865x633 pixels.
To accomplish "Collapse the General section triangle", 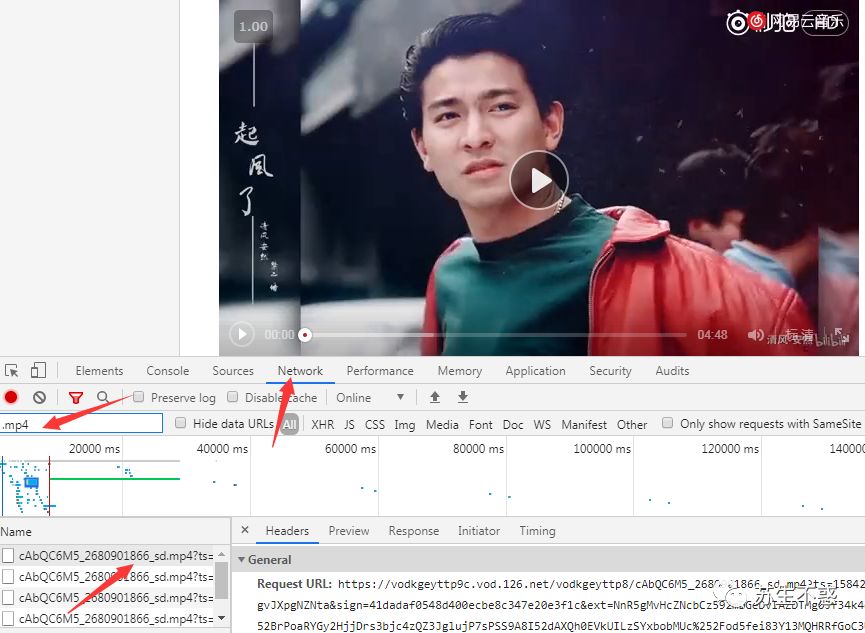I will 241,559.
